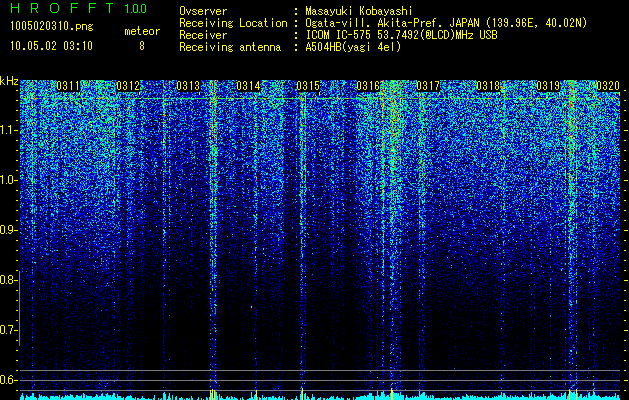Click the 0.6 kHz axis label

tap(8, 380)
